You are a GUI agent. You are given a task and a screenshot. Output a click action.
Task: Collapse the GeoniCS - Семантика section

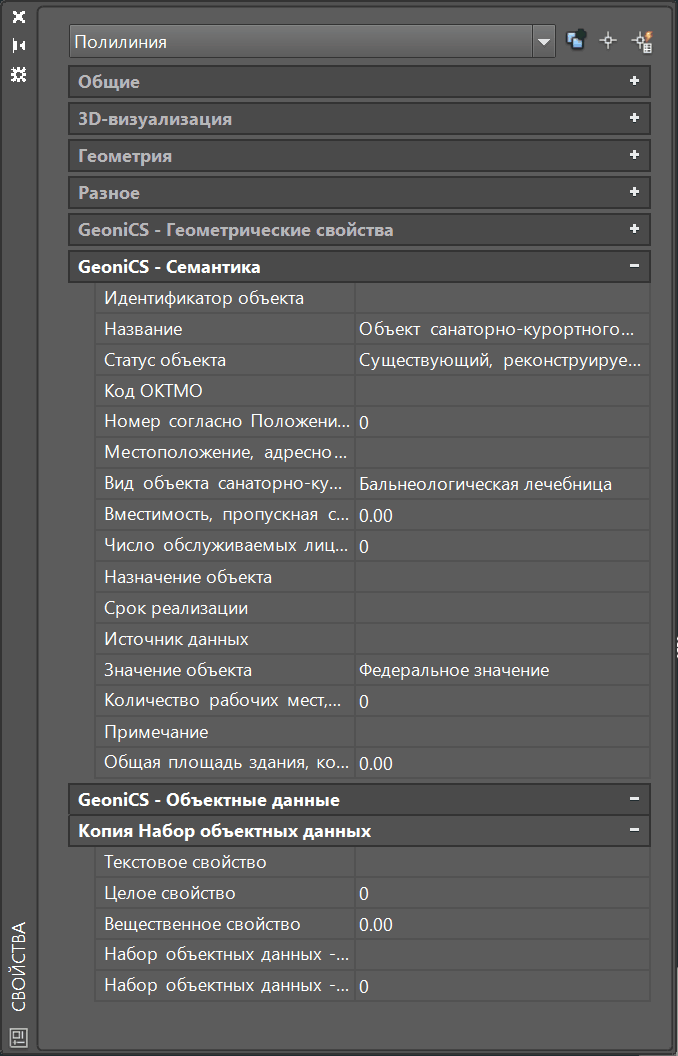pos(634,267)
